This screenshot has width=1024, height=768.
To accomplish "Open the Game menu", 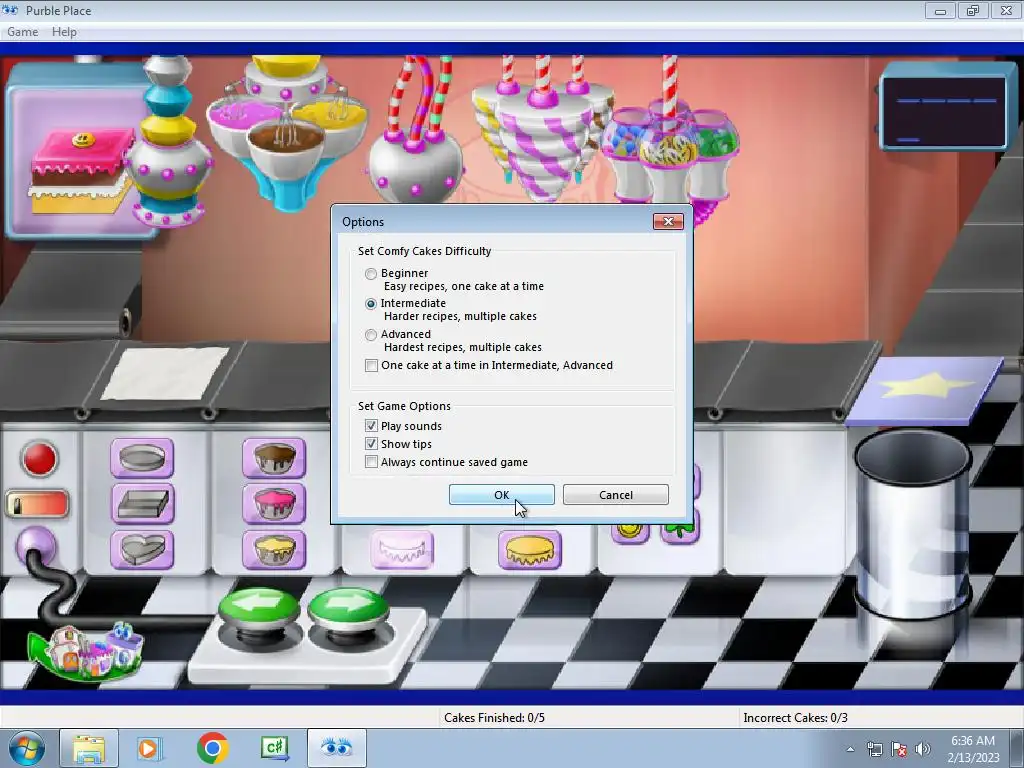I will coord(23,32).
